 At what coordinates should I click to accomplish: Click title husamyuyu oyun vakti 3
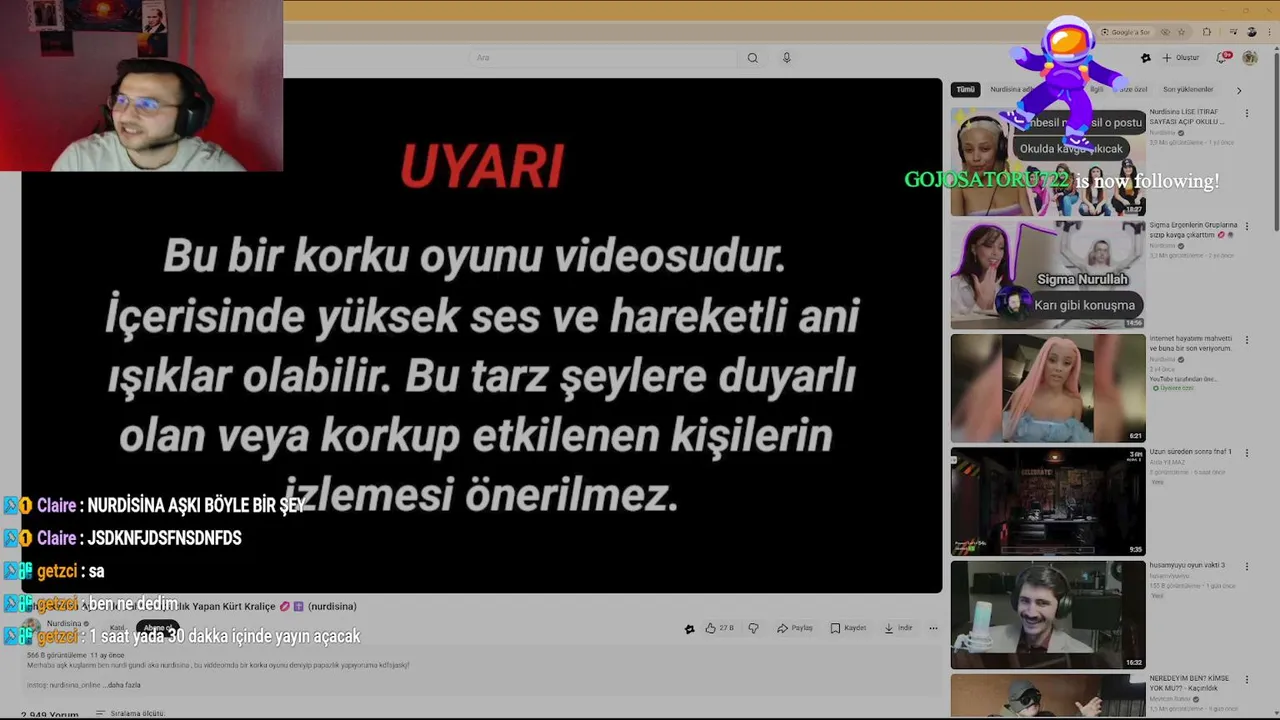tap(1186, 565)
